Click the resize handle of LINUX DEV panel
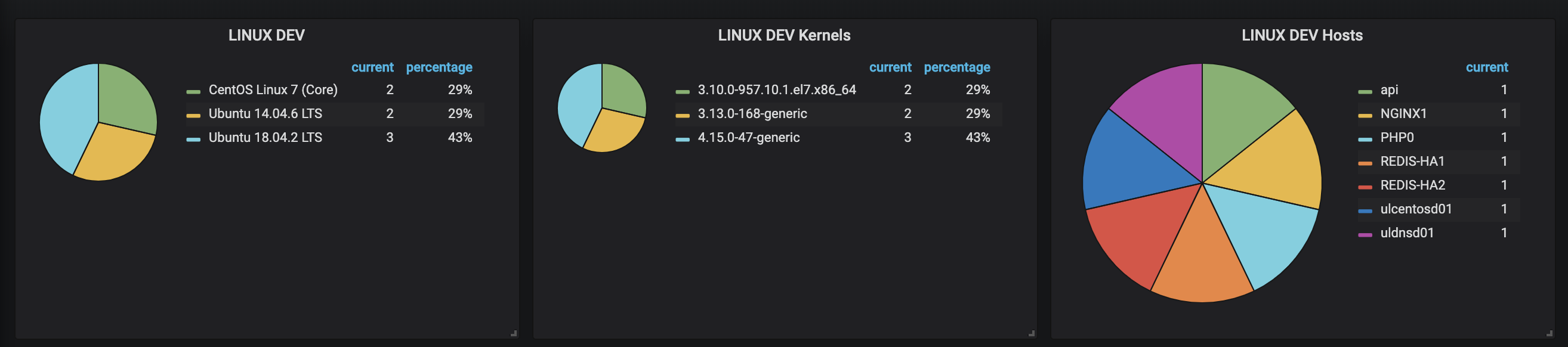 pos(514,334)
